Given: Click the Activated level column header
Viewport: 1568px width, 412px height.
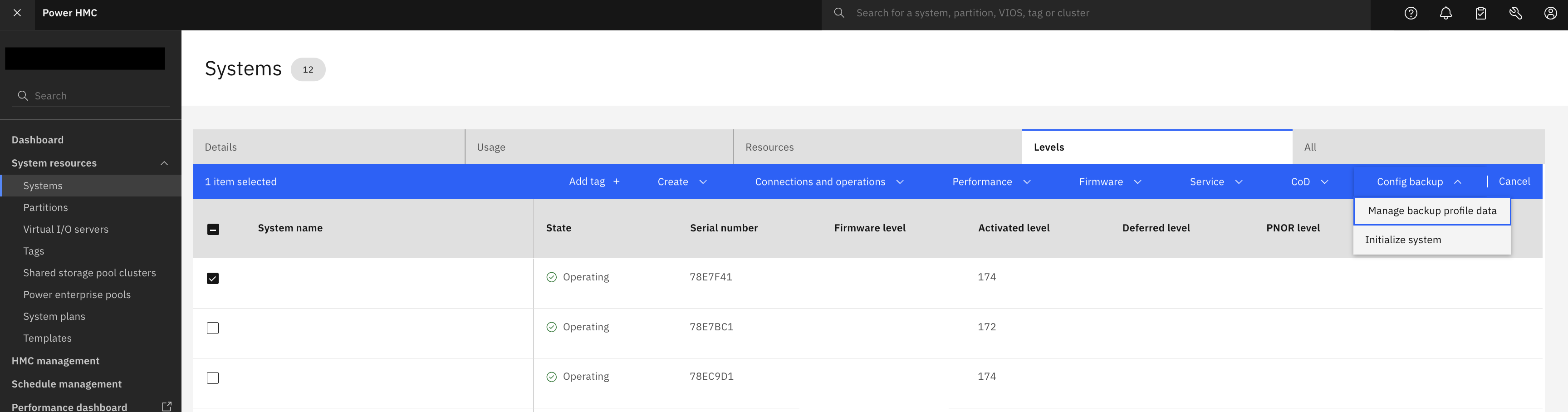Looking at the screenshot, I should point(1014,228).
